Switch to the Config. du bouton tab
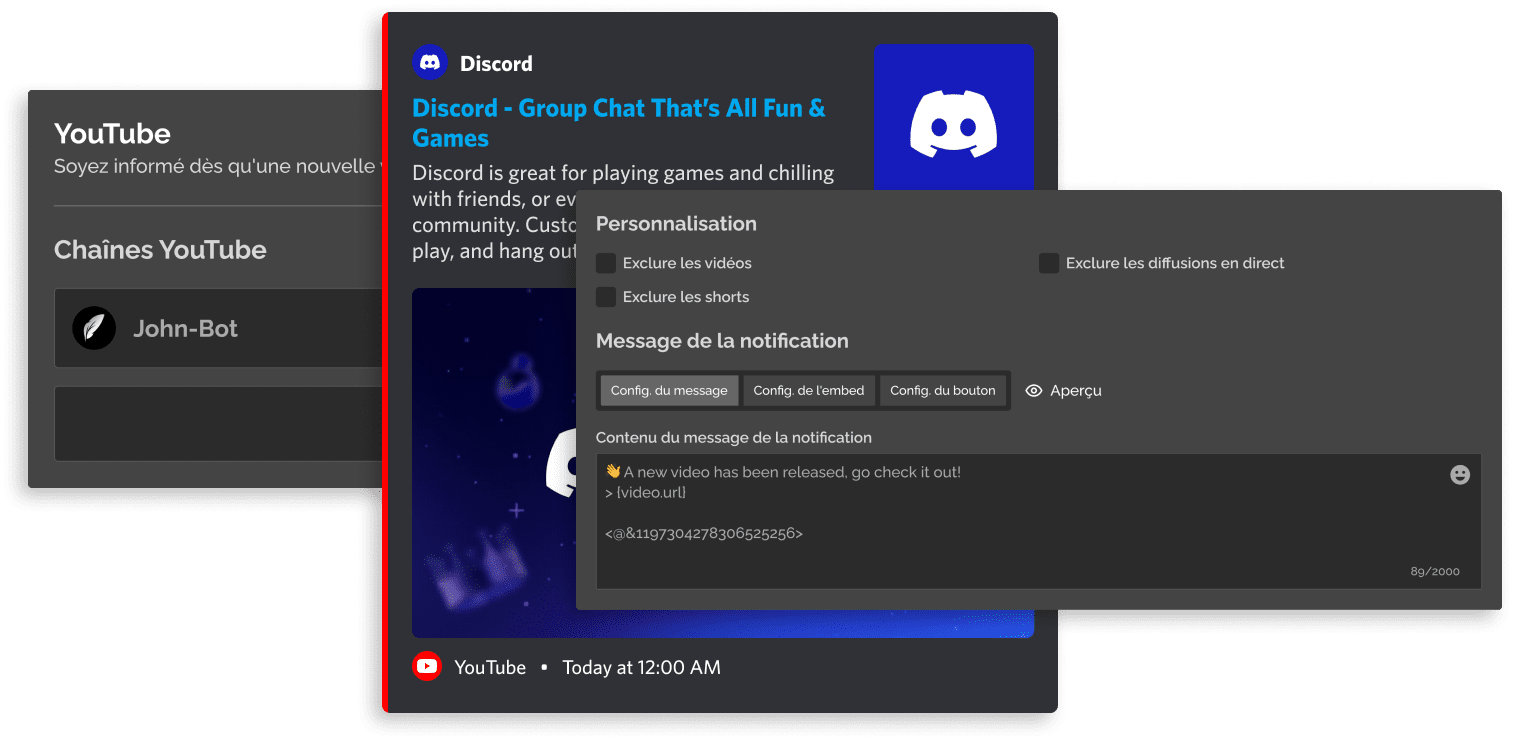The image size is (1514, 741). point(943,391)
